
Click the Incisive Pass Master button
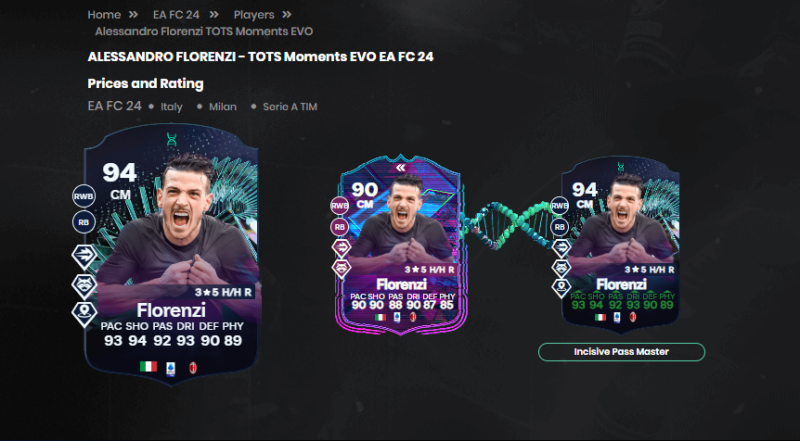tap(621, 352)
